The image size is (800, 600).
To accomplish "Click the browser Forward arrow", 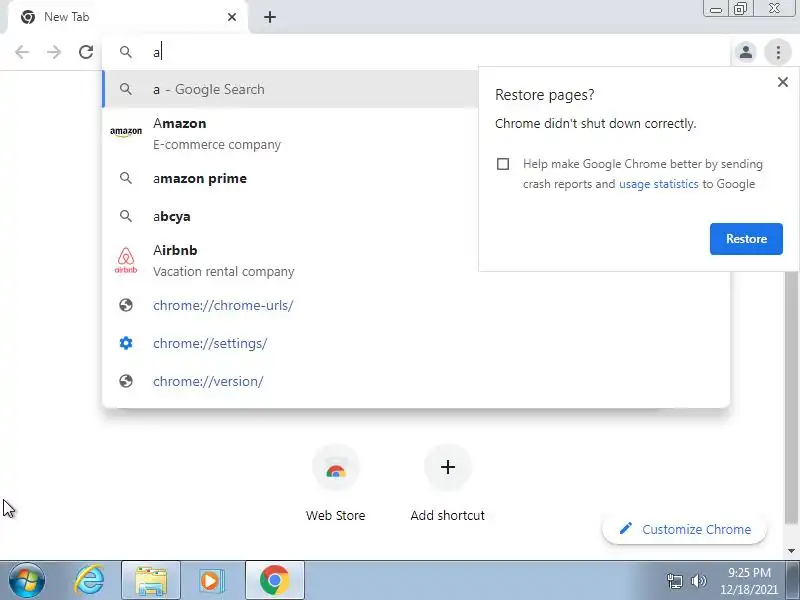I will tap(54, 52).
